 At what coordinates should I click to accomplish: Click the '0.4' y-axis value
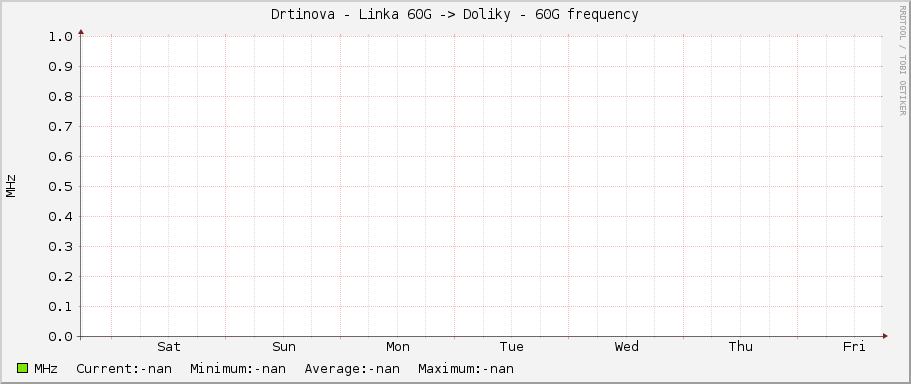(61, 217)
